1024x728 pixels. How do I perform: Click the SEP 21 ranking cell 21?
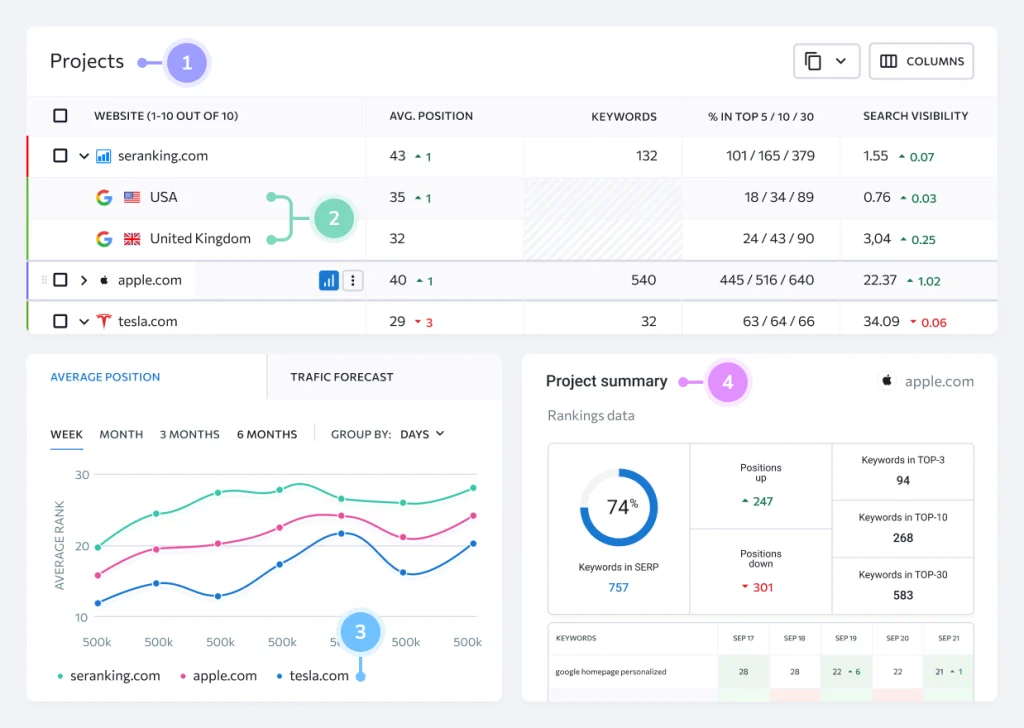click(x=948, y=671)
